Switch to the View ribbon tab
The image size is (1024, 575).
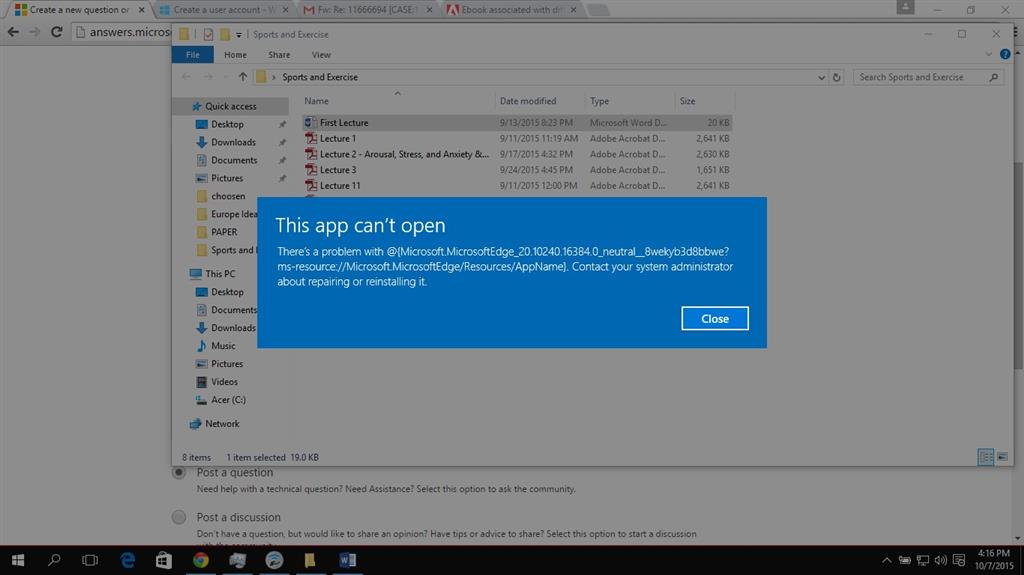click(321, 55)
